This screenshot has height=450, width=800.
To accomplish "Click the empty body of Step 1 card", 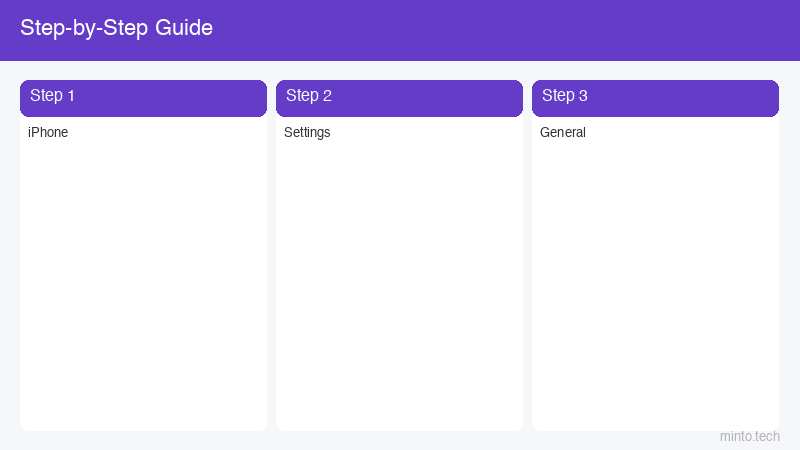I will (143, 286).
